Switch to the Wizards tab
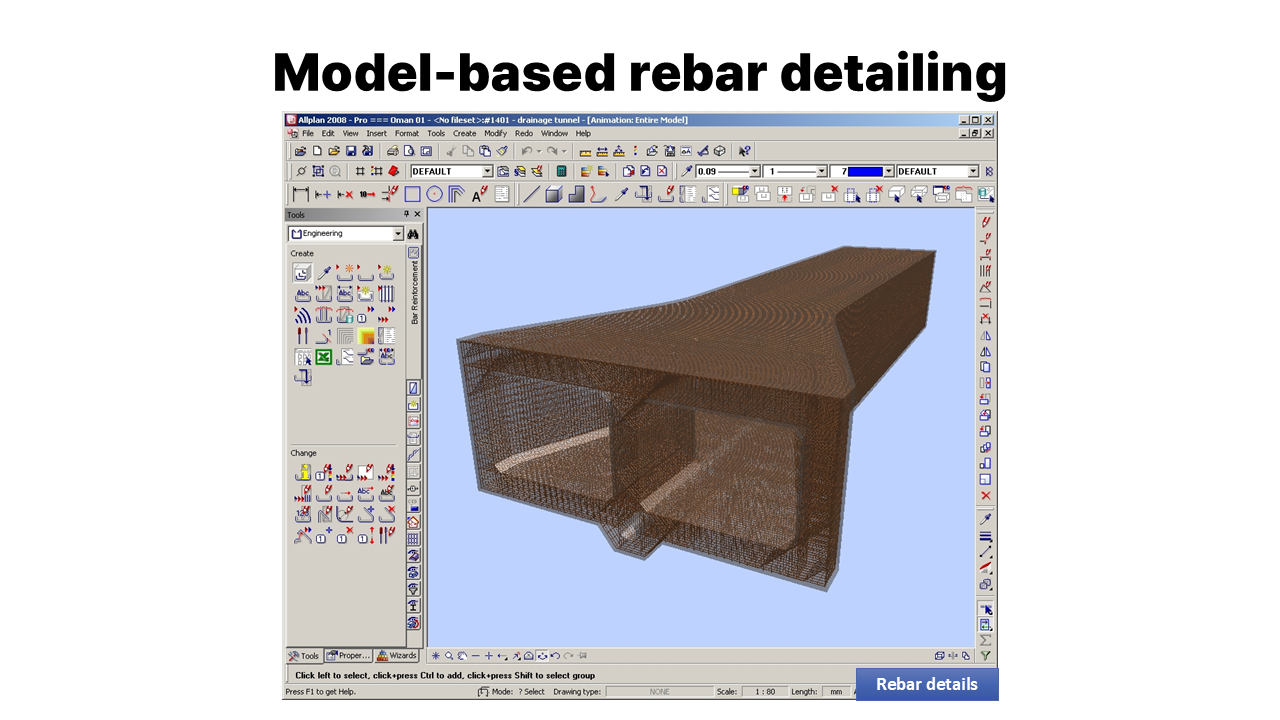 (397, 656)
